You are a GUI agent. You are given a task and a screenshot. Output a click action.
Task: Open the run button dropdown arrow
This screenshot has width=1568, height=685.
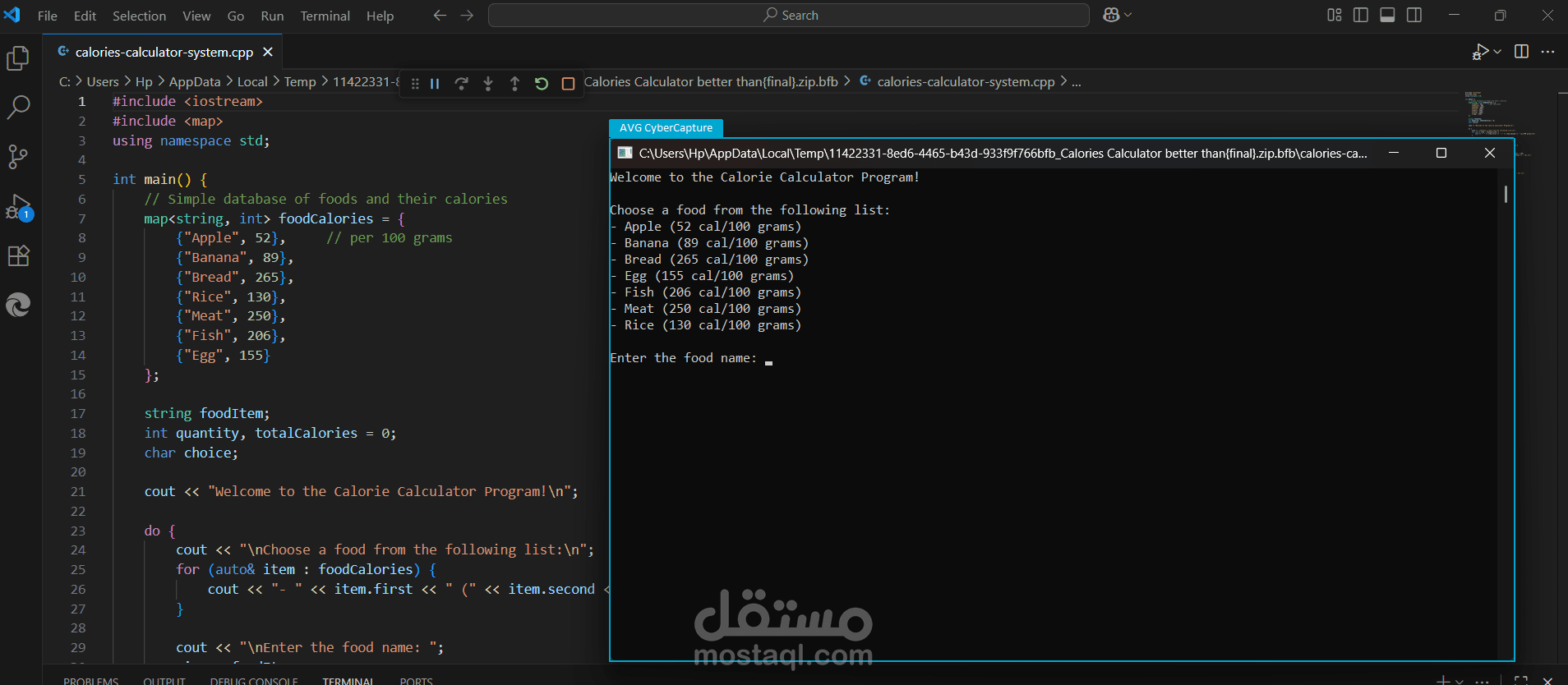point(1497,52)
